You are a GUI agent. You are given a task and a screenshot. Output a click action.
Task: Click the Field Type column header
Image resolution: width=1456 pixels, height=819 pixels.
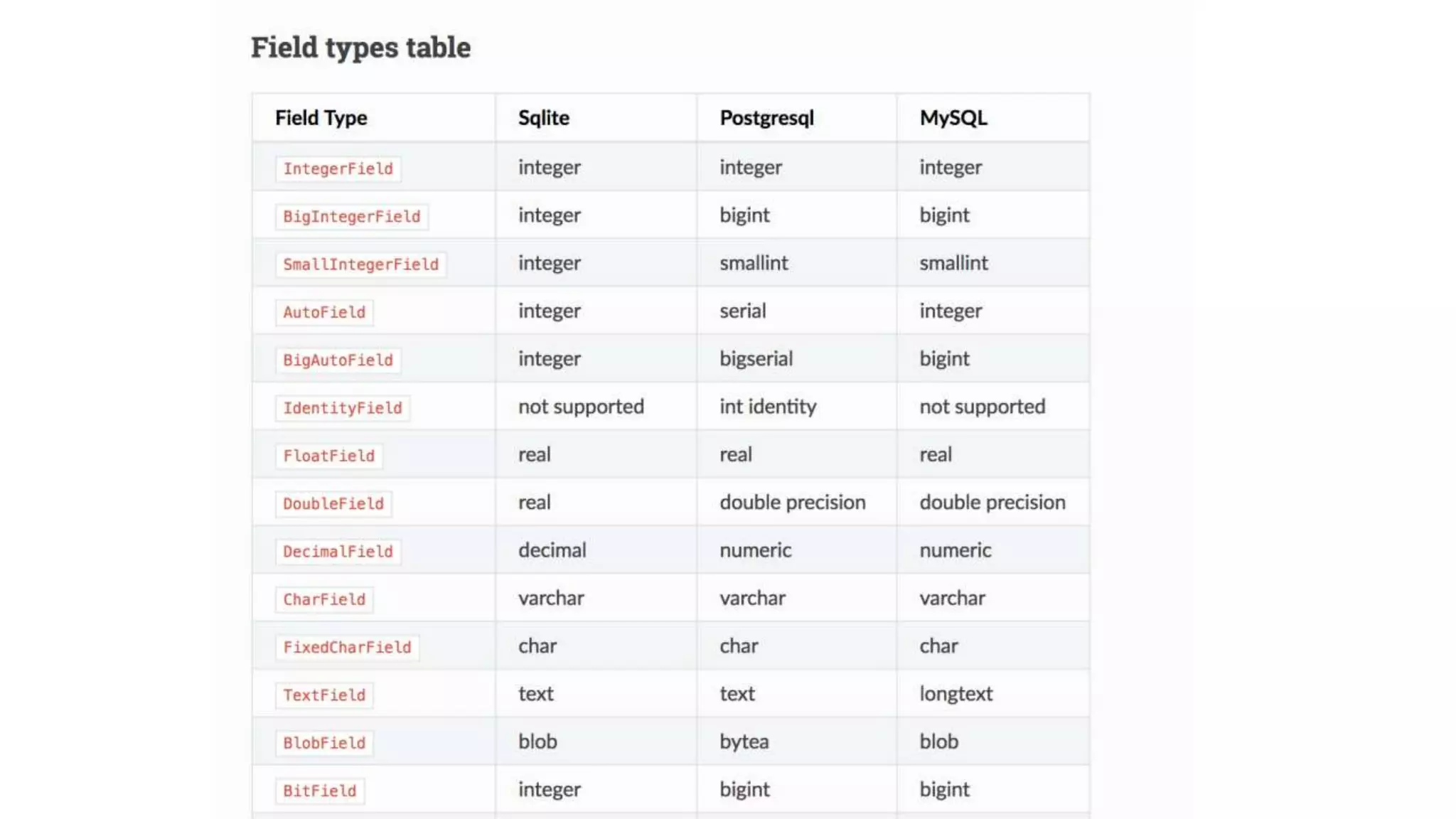(321, 118)
